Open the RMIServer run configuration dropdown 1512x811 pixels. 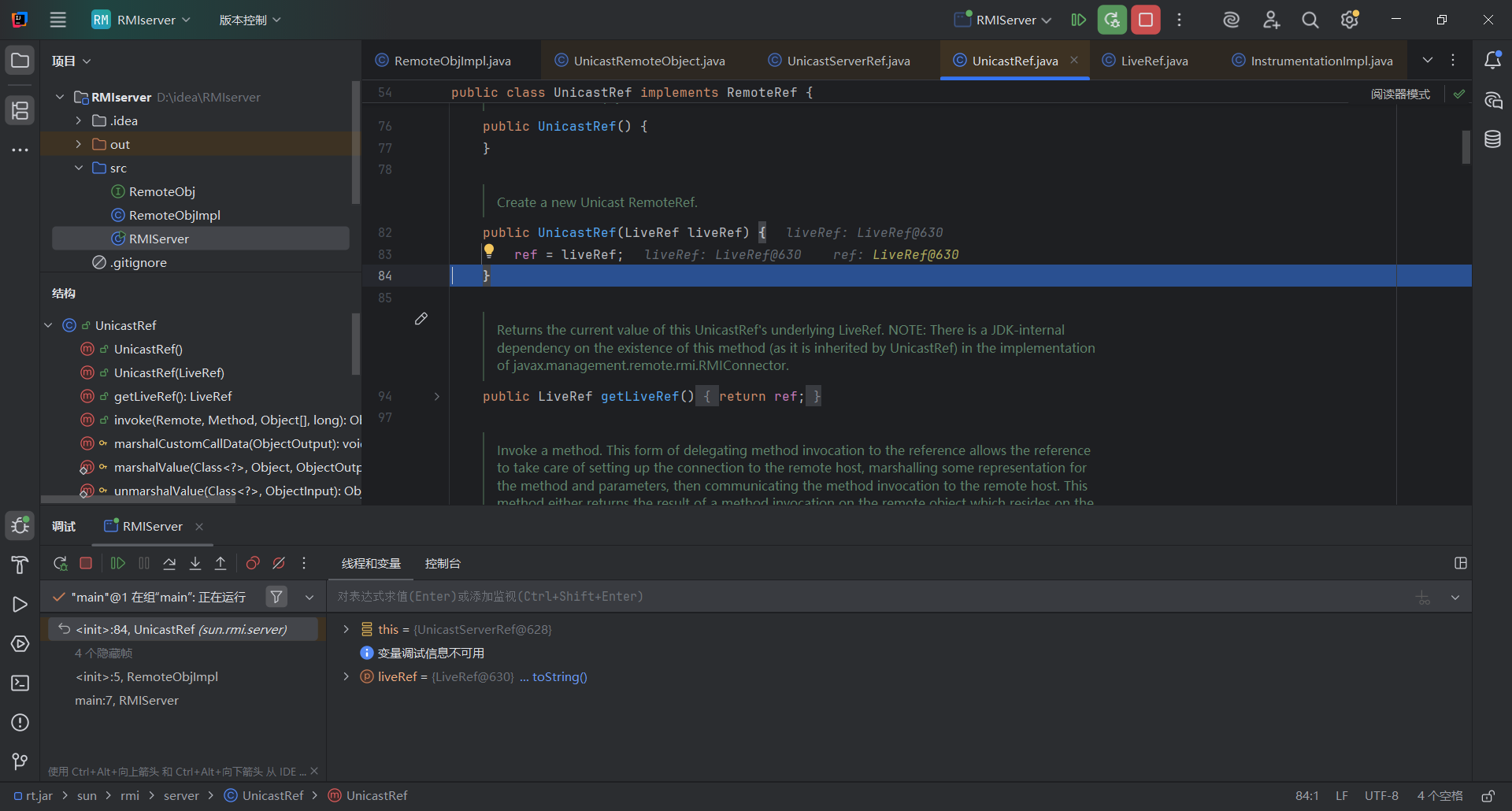[x=1003, y=20]
